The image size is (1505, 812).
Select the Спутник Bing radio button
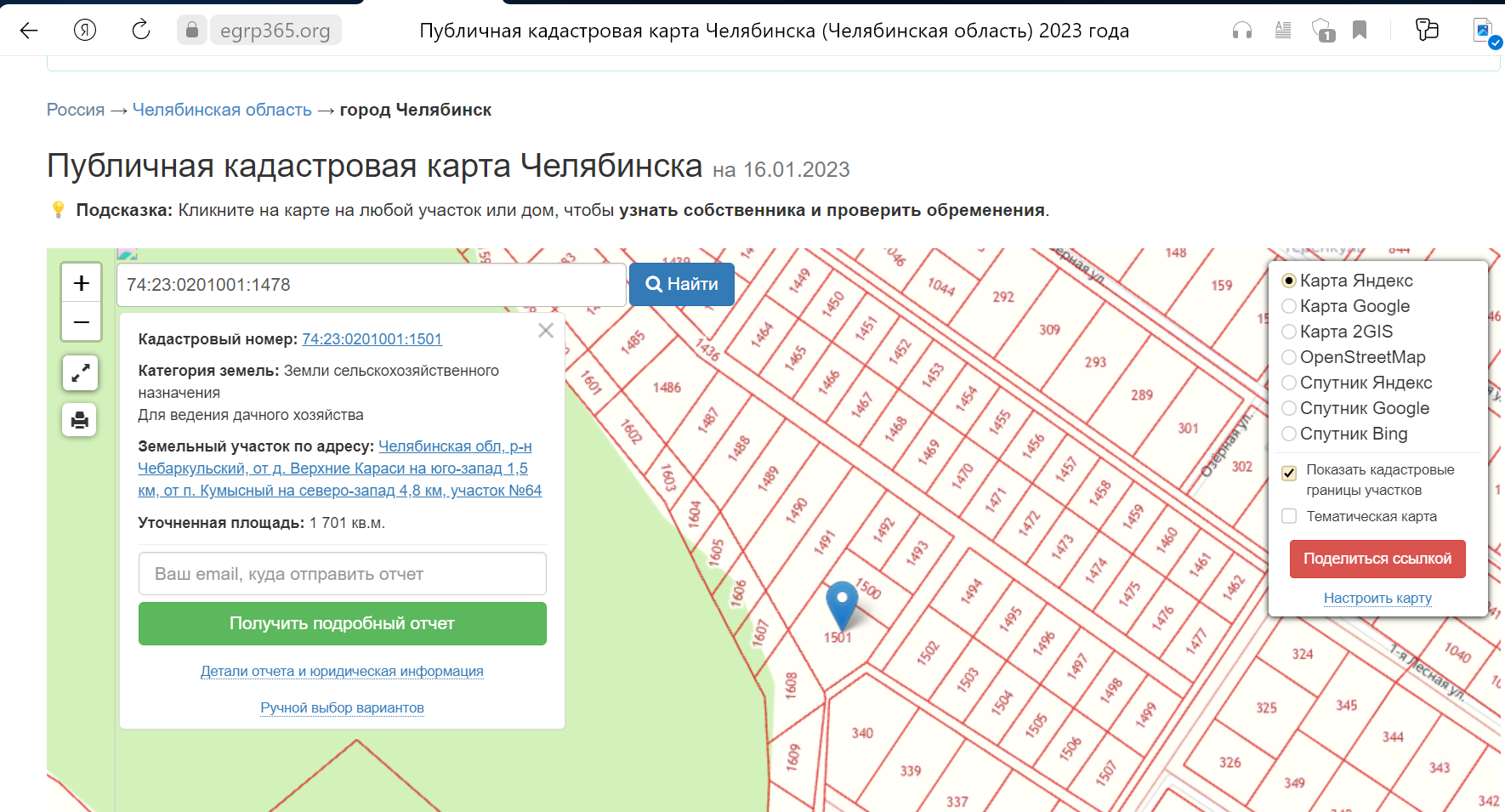(1289, 434)
